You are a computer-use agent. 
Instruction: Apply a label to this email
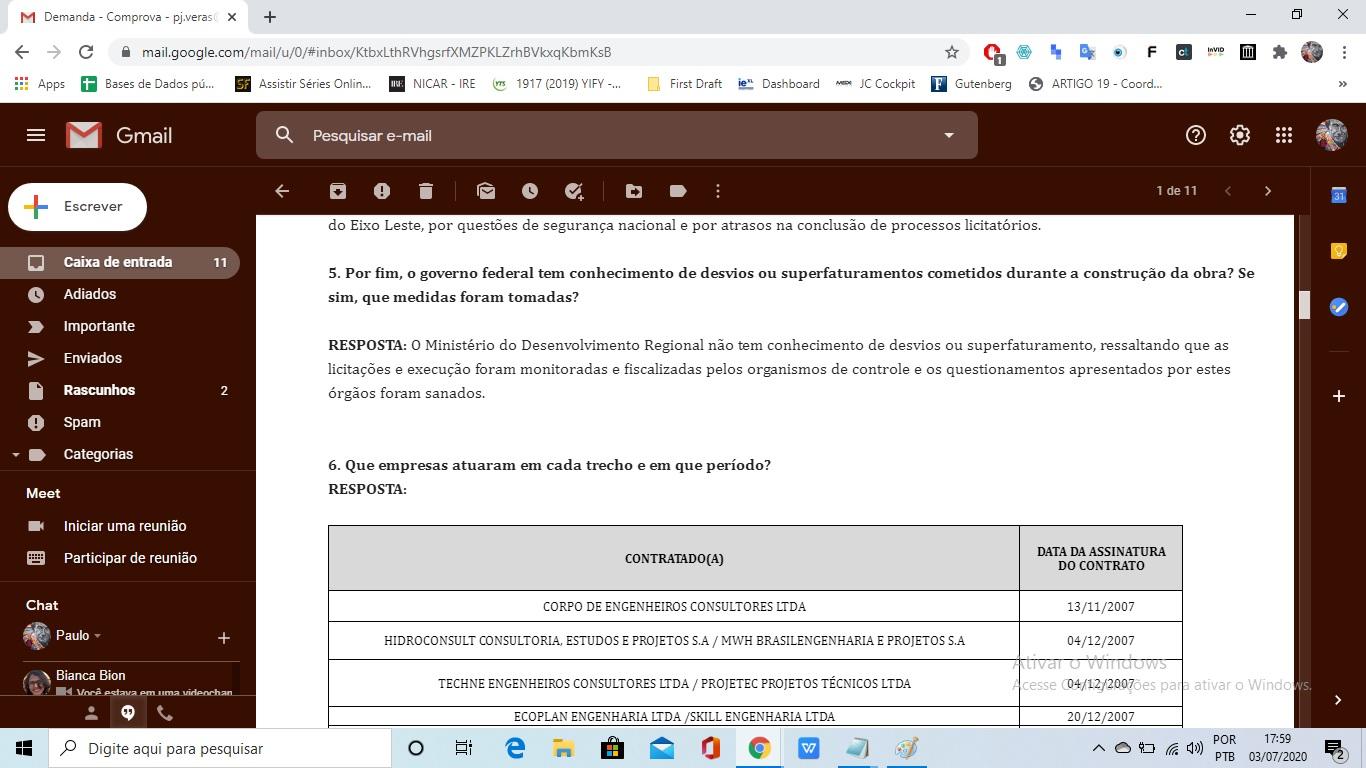678,191
